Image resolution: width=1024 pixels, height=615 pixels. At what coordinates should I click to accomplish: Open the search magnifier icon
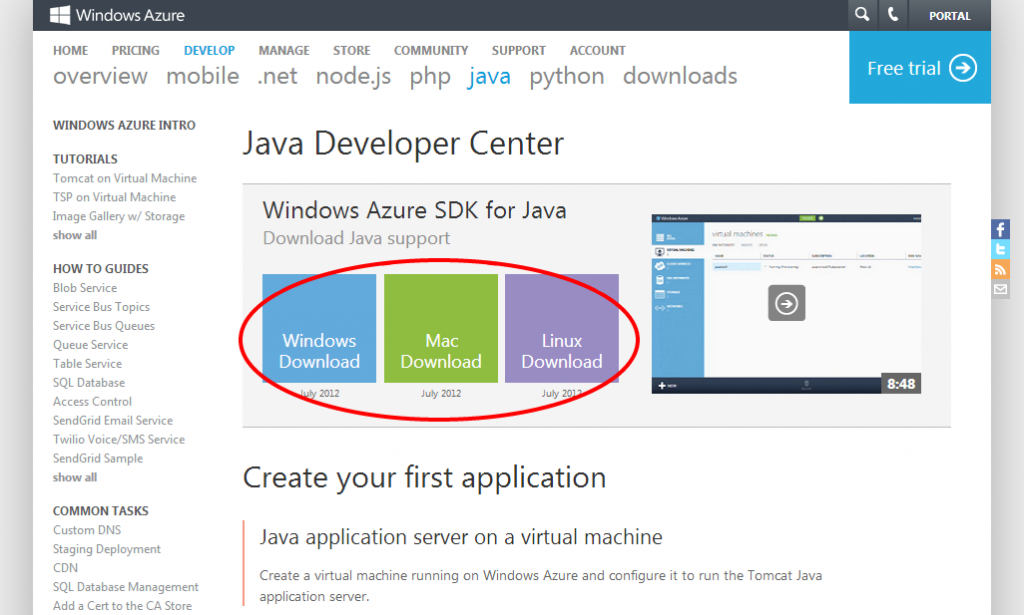coord(862,14)
